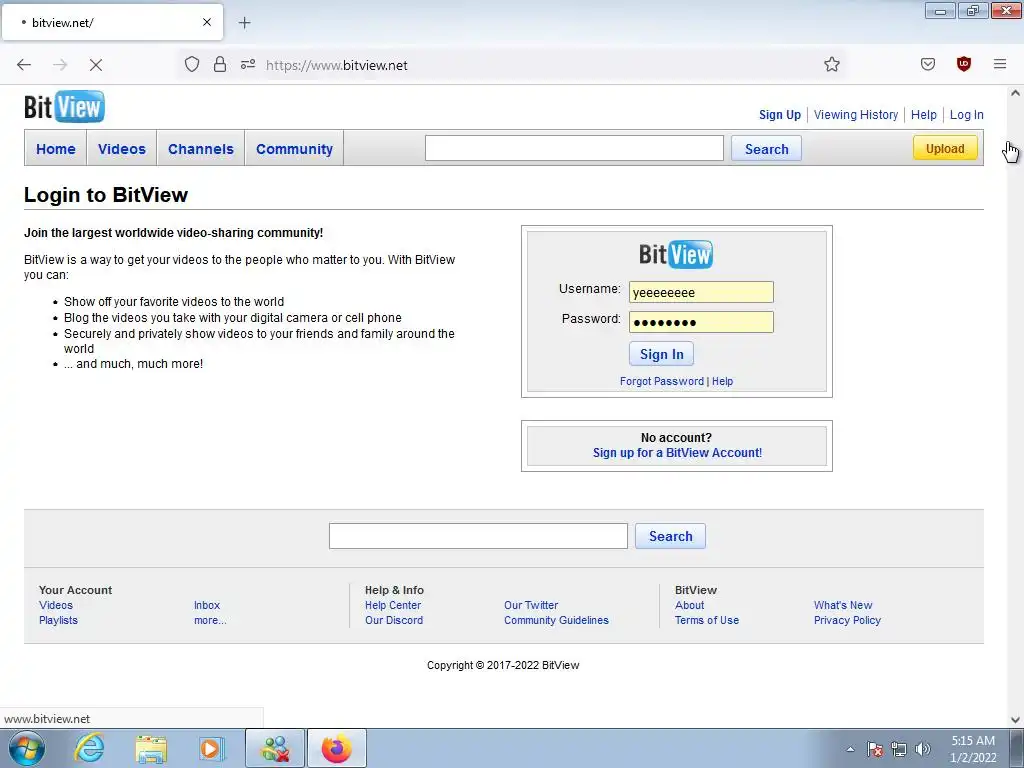1024x768 pixels.
Task: Click the bottom Search button
Action: pos(670,536)
